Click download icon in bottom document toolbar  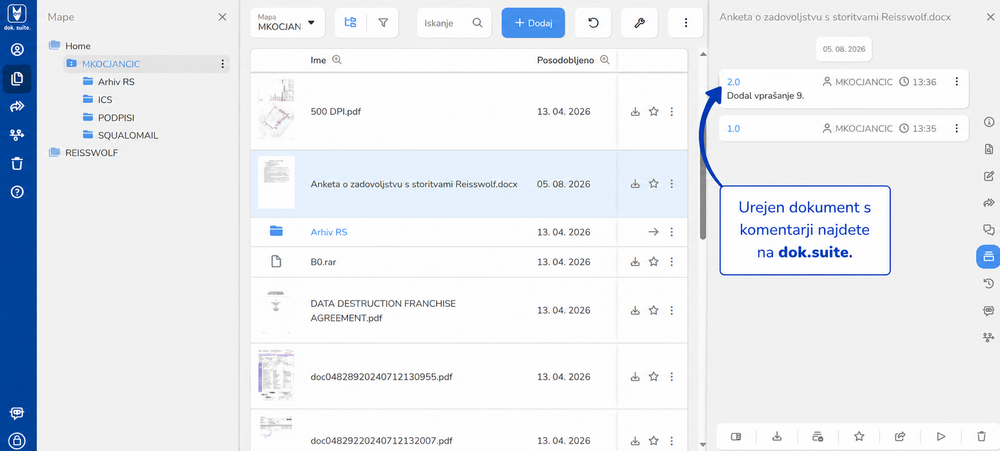[x=777, y=436]
